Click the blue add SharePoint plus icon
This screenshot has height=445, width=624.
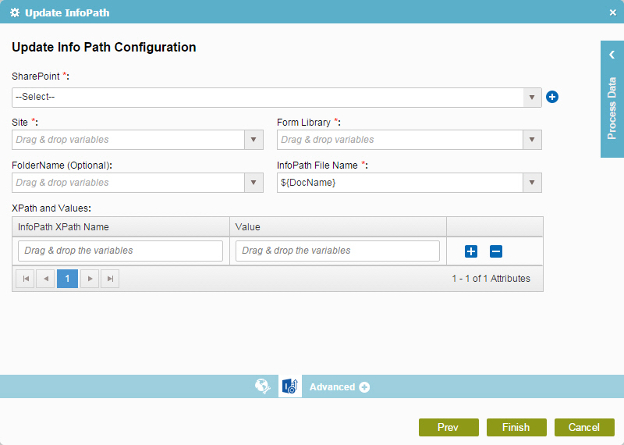point(552,97)
